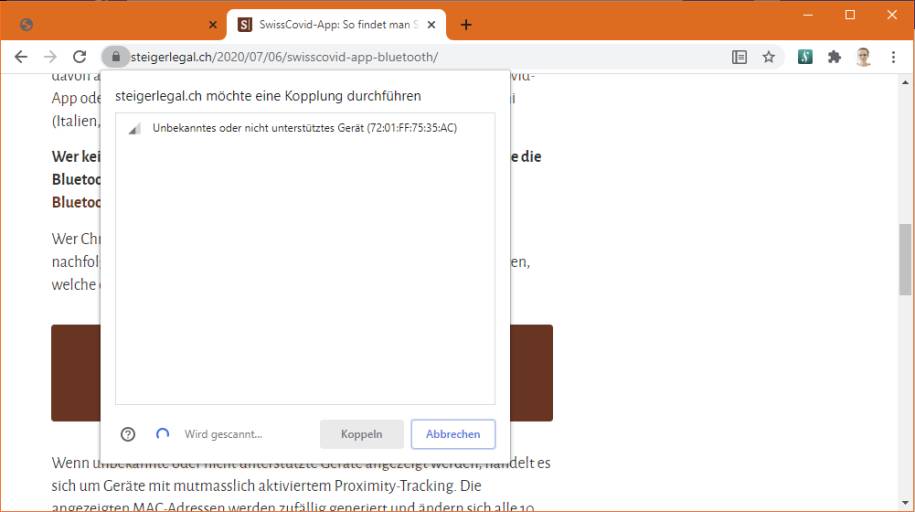The image size is (915, 512).
Task: Go back with the browser back arrow
Action: (x=21, y=57)
